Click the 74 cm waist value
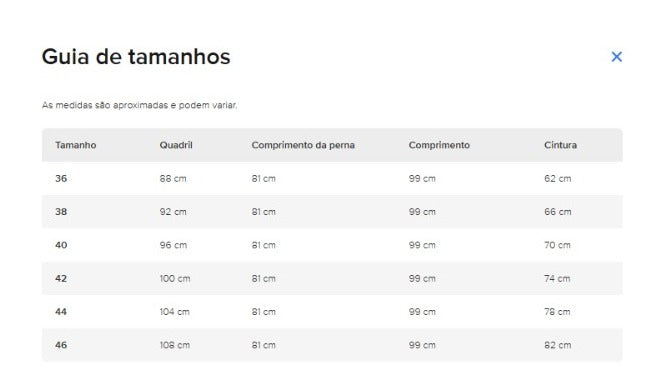The width and height of the screenshot is (671, 374). 557,279
